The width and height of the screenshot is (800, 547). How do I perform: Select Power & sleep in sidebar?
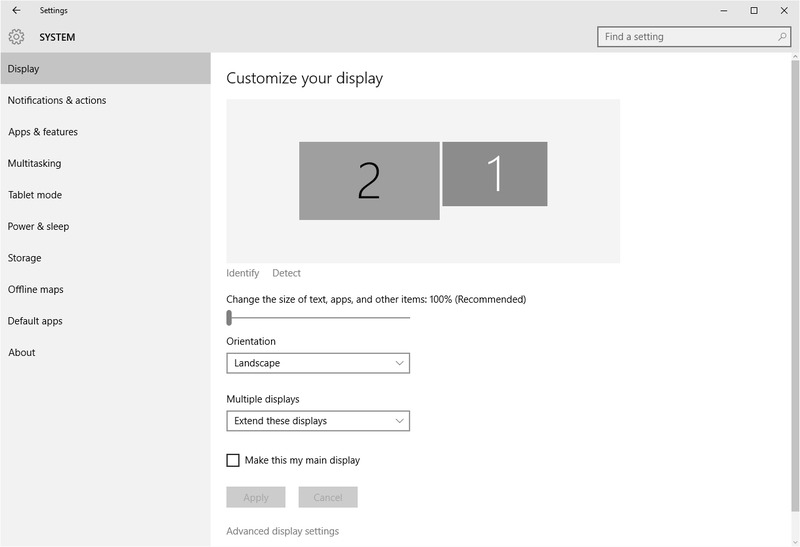pos(39,226)
